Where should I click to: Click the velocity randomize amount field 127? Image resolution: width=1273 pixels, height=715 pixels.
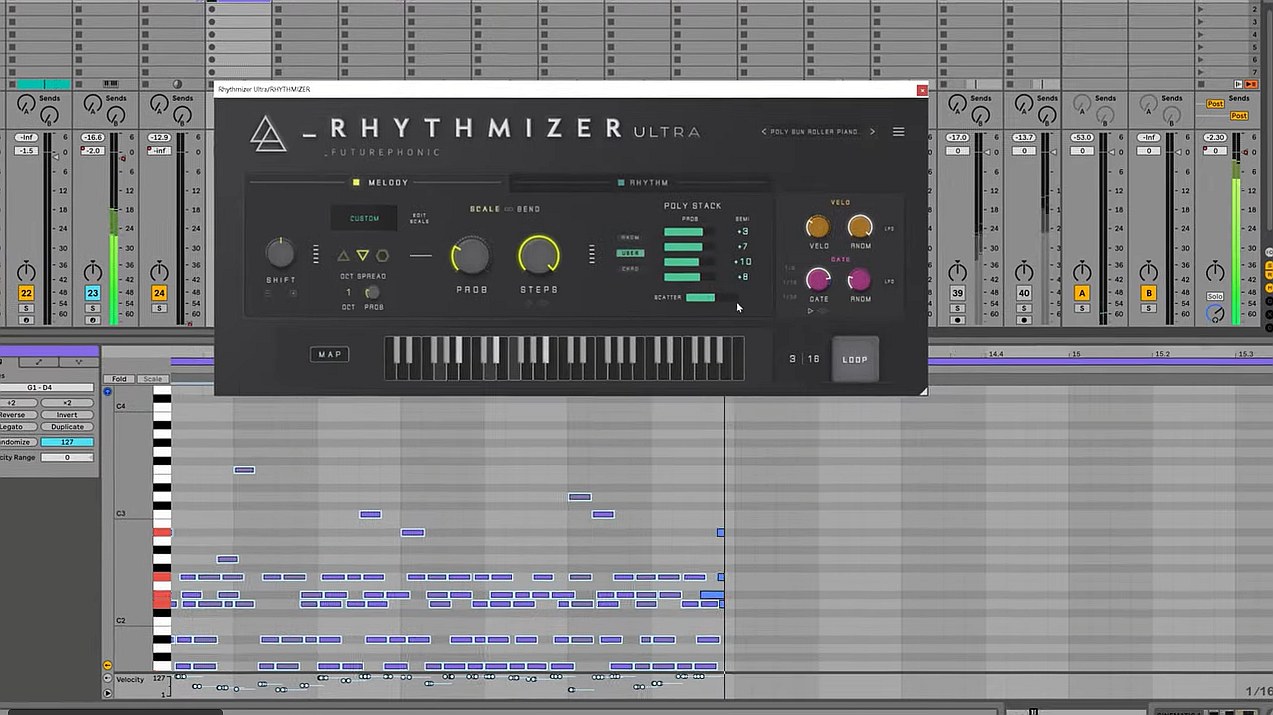(x=67, y=442)
